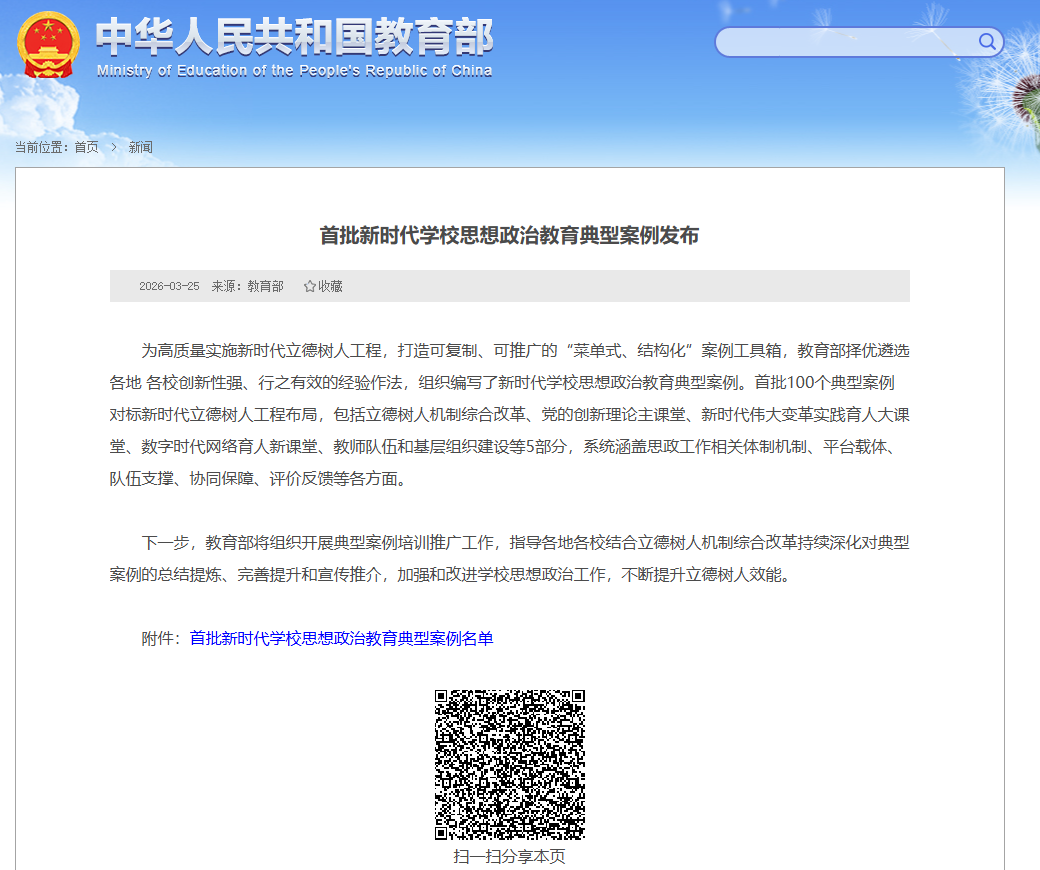Click the 来源：教育部 source label
Screen dimensions: 1040x870
point(247,286)
